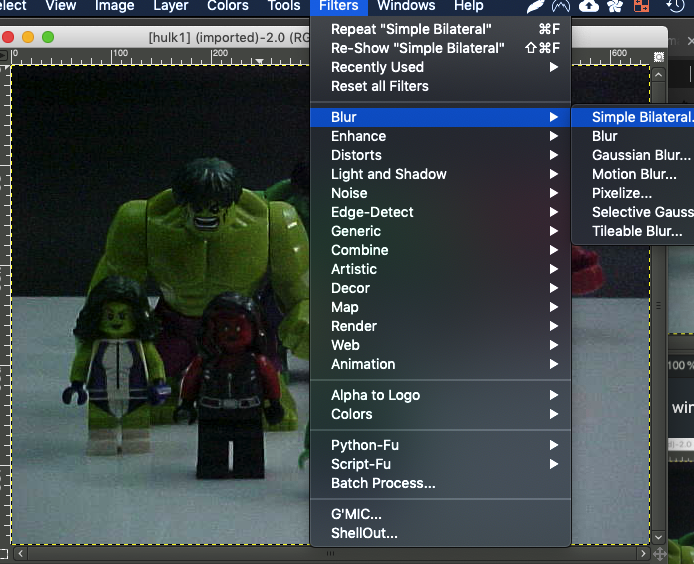Open the Edge-Detect submenu
Image resolution: width=694 pixels, height=564 pixels.
(440, 212)
